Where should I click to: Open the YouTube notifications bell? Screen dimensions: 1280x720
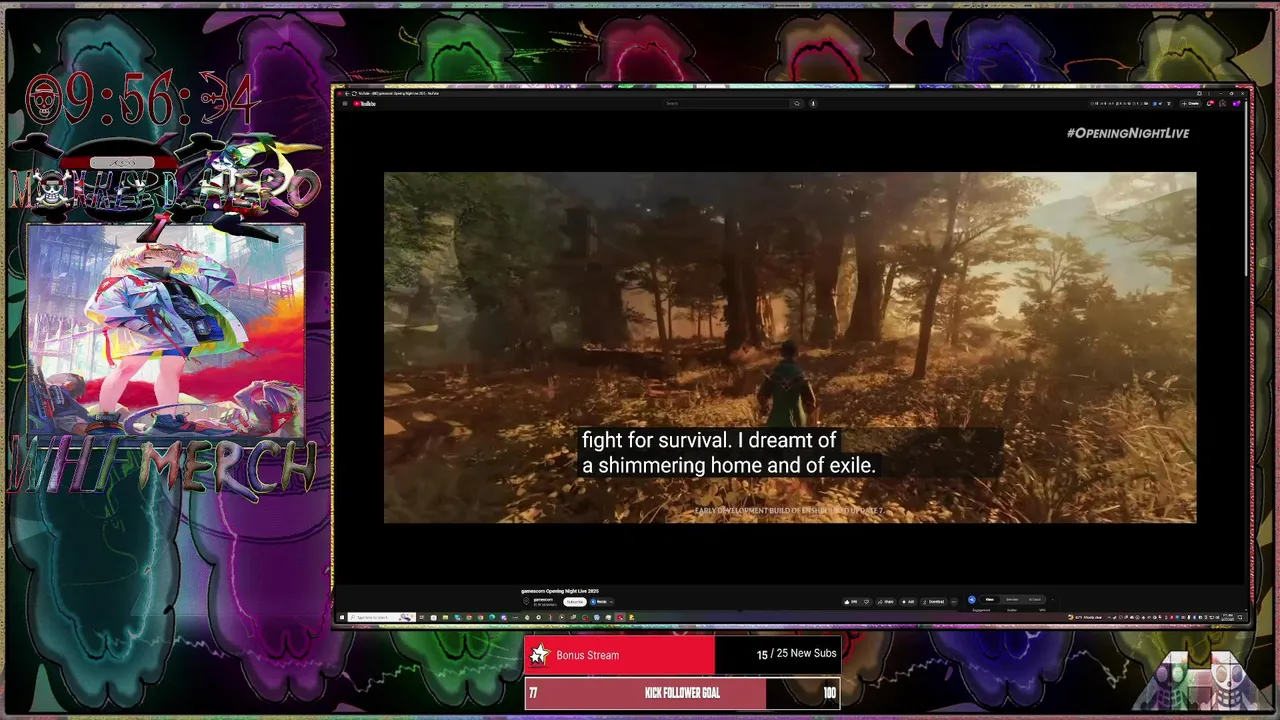click(1210, 103)
